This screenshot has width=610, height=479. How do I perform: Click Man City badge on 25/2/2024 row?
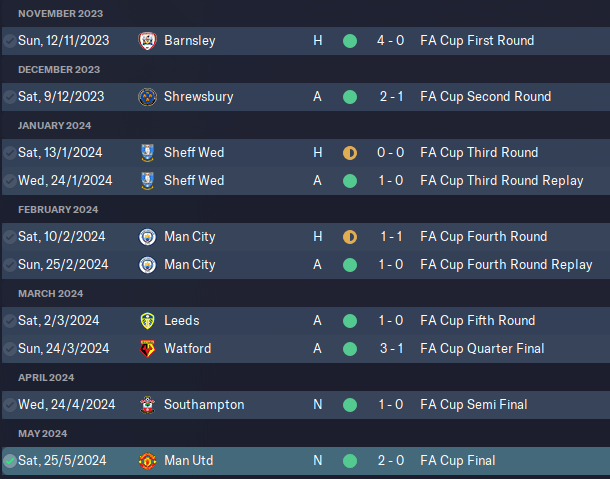tap(148, 265)
